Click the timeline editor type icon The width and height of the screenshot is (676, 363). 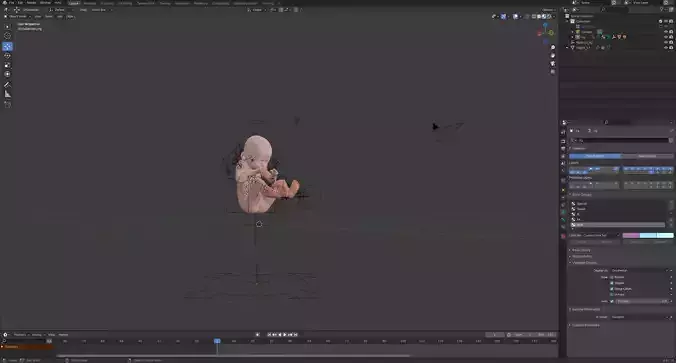click(x=5, y=335)
